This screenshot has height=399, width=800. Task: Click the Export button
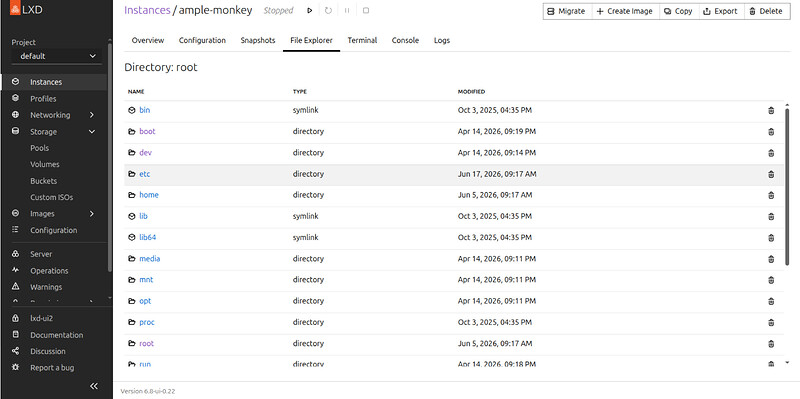click(x=720, y=11)
